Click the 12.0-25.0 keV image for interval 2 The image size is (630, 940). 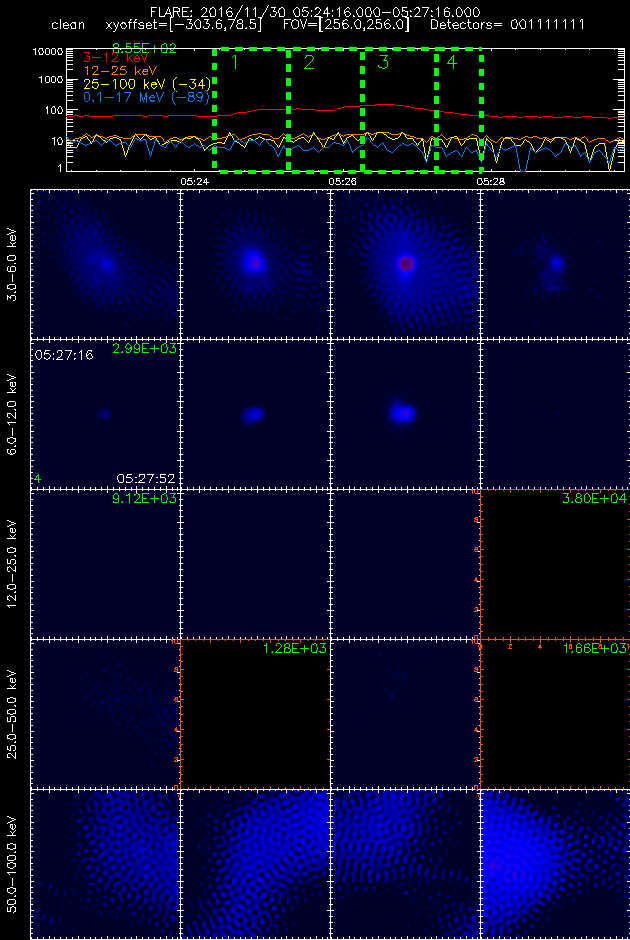[x=255, y=564]
